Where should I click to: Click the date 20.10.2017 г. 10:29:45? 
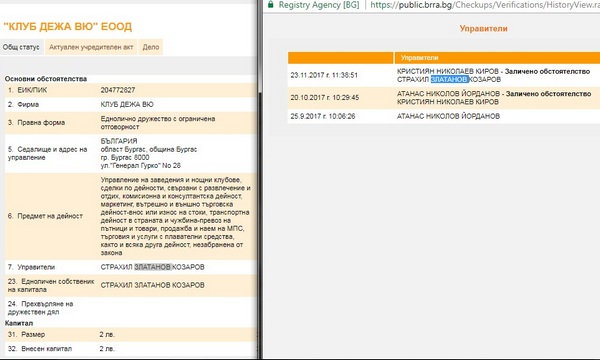324,98
